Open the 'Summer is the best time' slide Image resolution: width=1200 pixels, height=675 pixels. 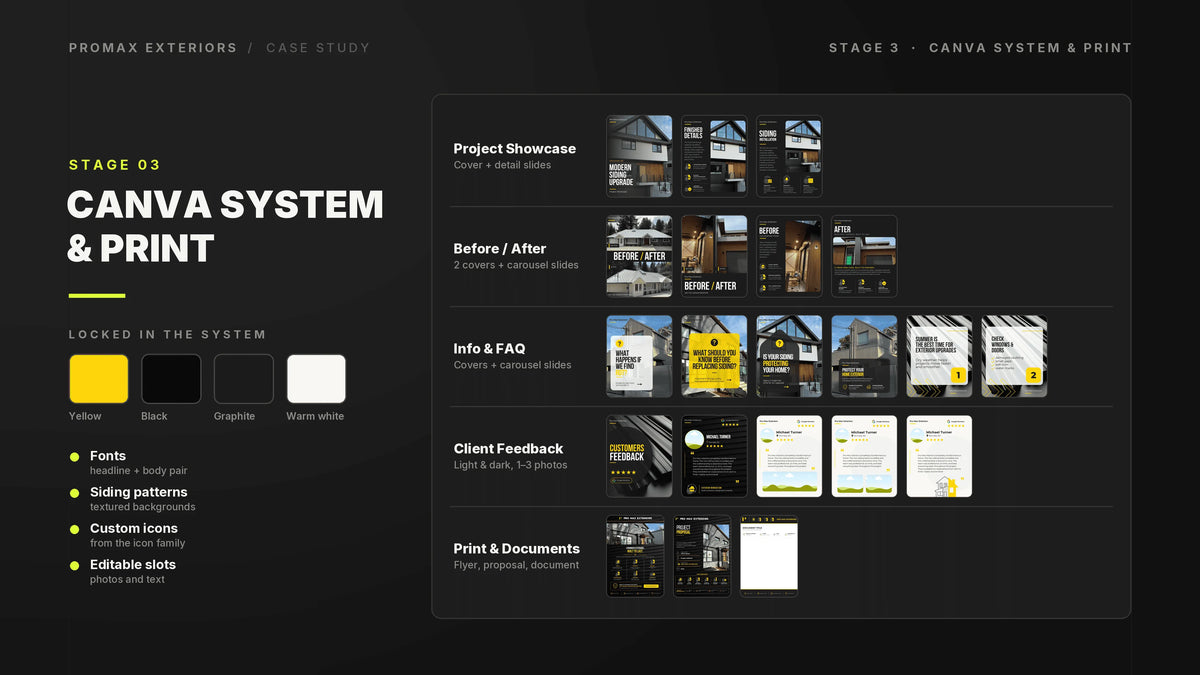pos(939,356)
